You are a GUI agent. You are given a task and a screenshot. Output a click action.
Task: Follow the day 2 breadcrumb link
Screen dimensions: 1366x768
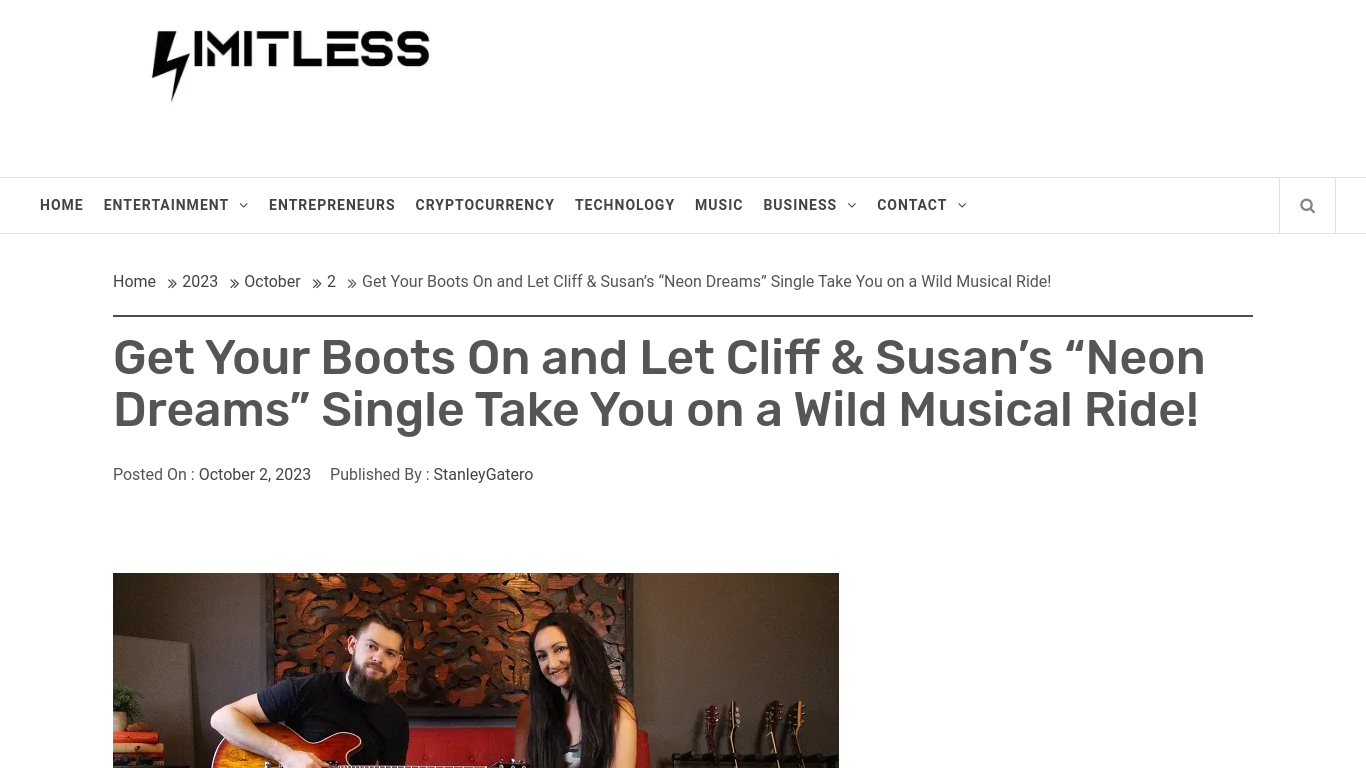331,282
